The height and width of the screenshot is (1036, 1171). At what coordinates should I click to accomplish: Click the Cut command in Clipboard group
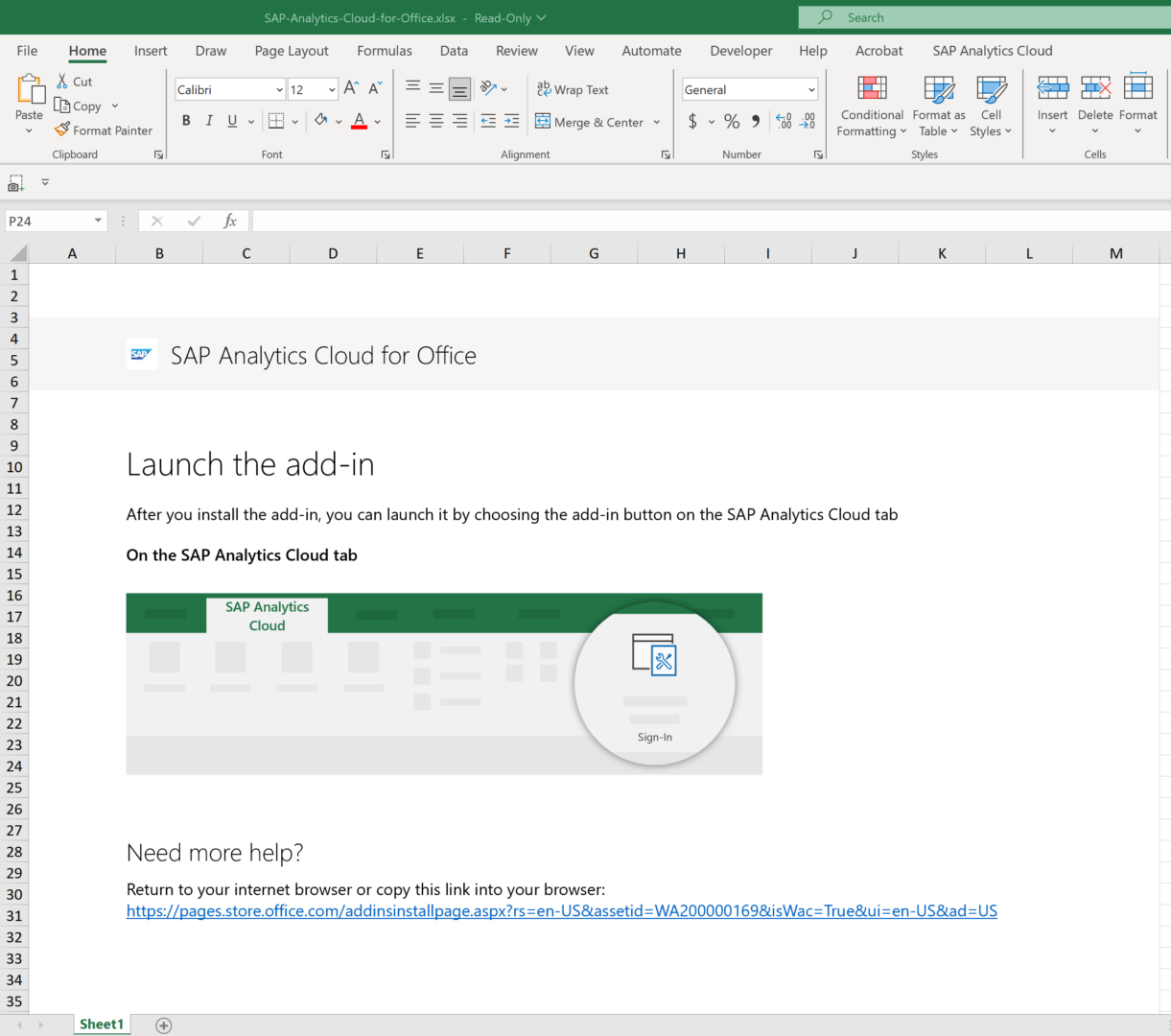74,82
